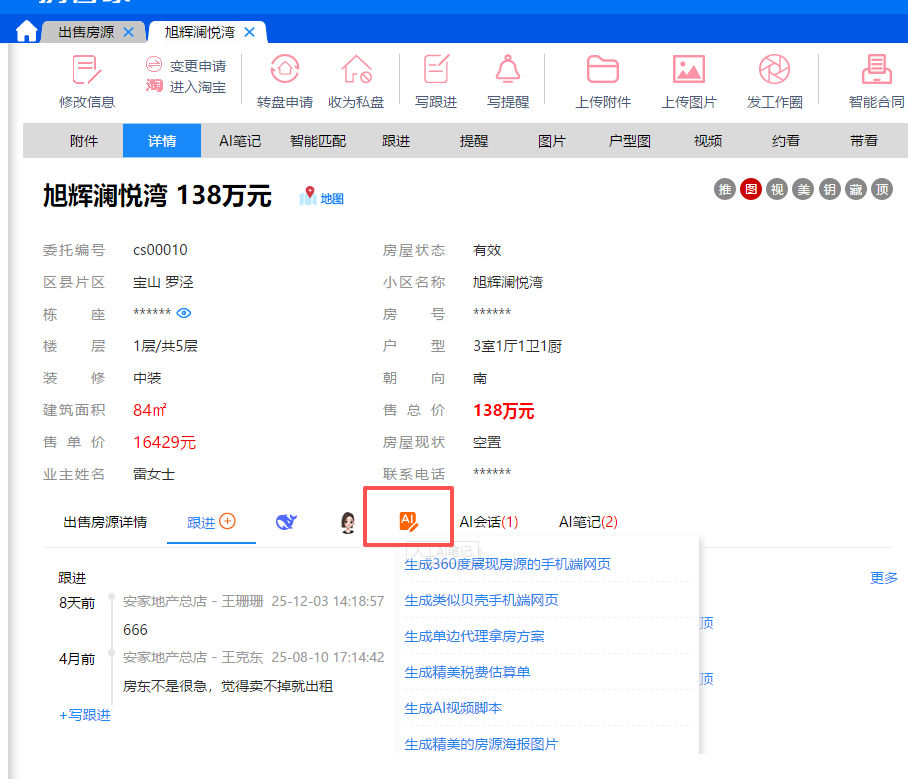Toggle the 推 status badge
Viewport: 908px width, 779px height.
[x=725, y=189]
